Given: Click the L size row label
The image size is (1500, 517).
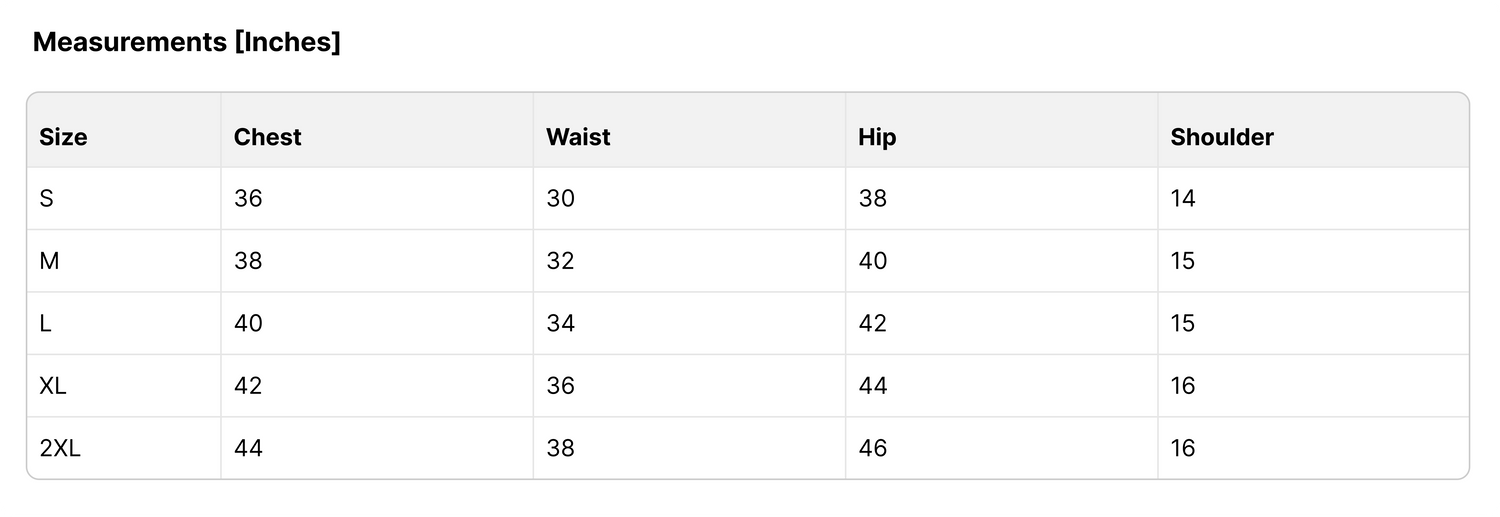Looking at the screenshot, I should coord(45,323).
